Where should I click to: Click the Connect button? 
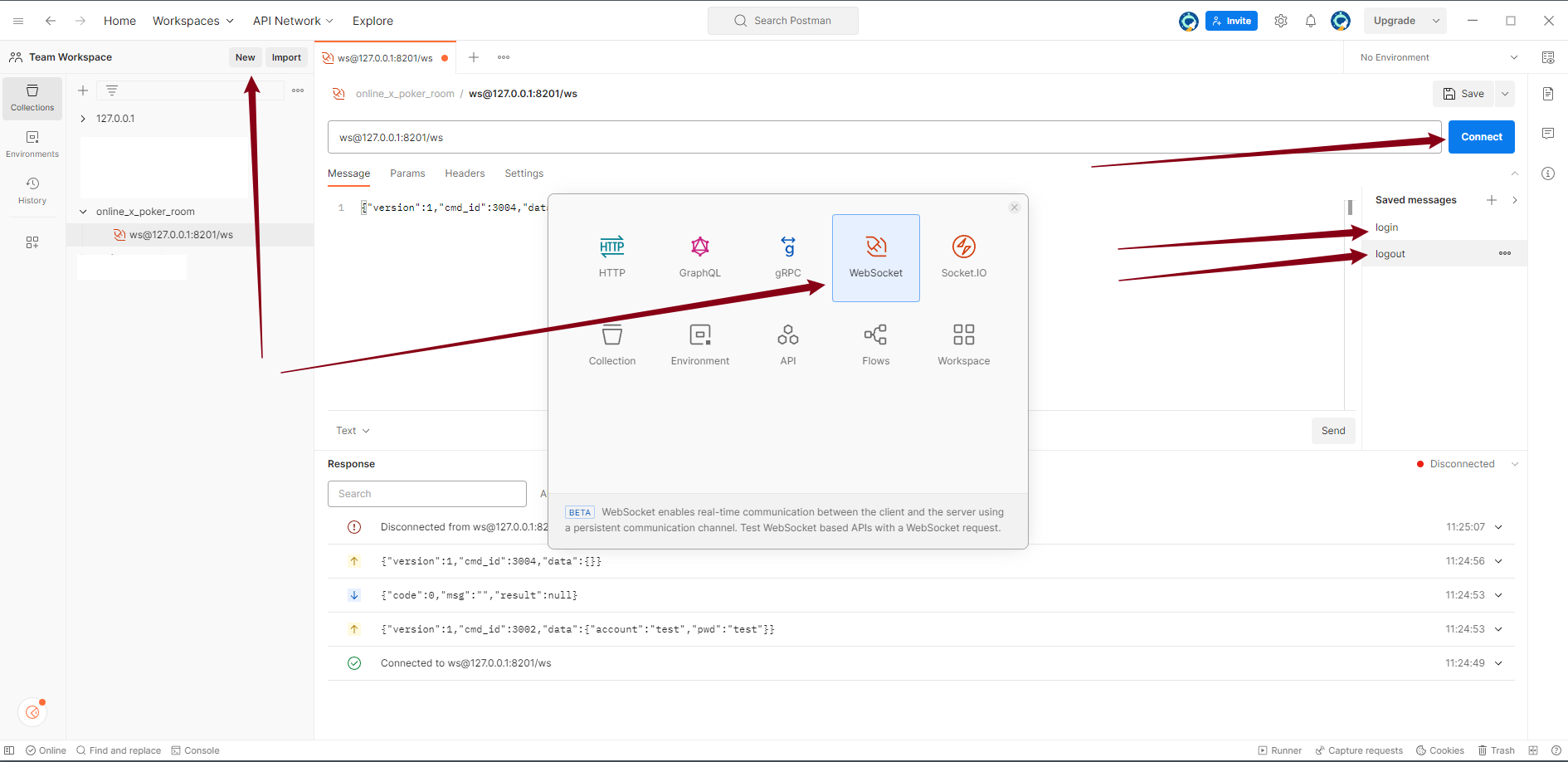1482,137
